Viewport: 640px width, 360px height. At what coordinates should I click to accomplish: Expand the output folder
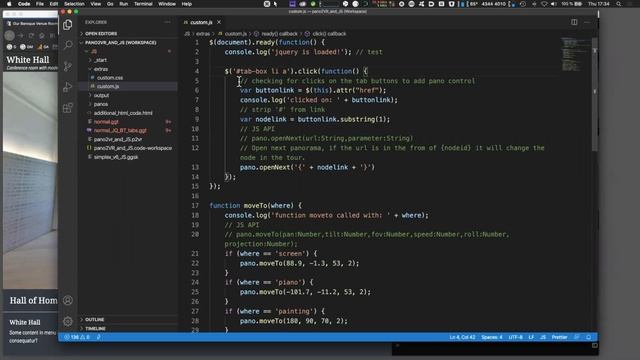tap(101, 96)
